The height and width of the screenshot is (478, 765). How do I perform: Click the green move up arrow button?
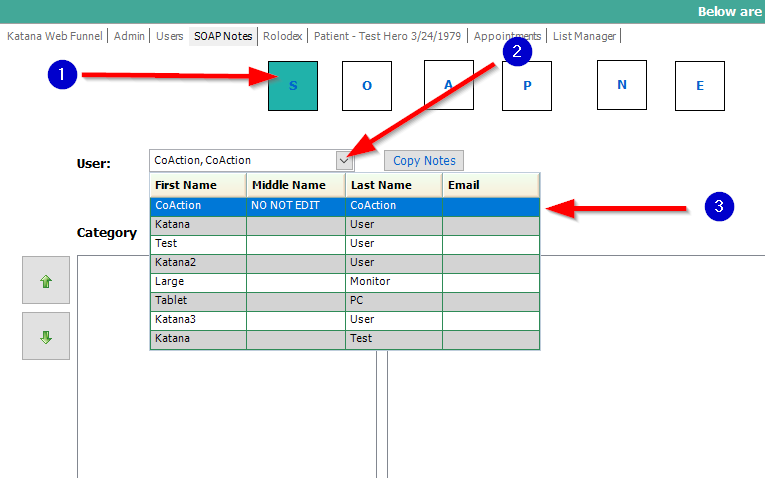pyautogui.click(x=46, y=280)
